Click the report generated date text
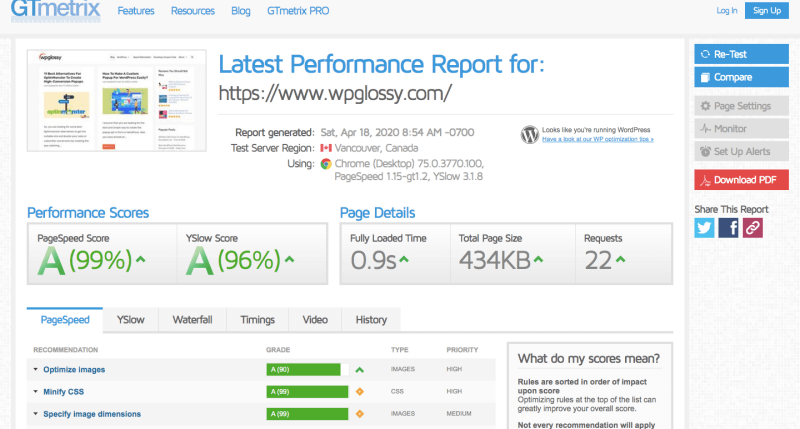 pyautogui.click(x=397, y=132)
